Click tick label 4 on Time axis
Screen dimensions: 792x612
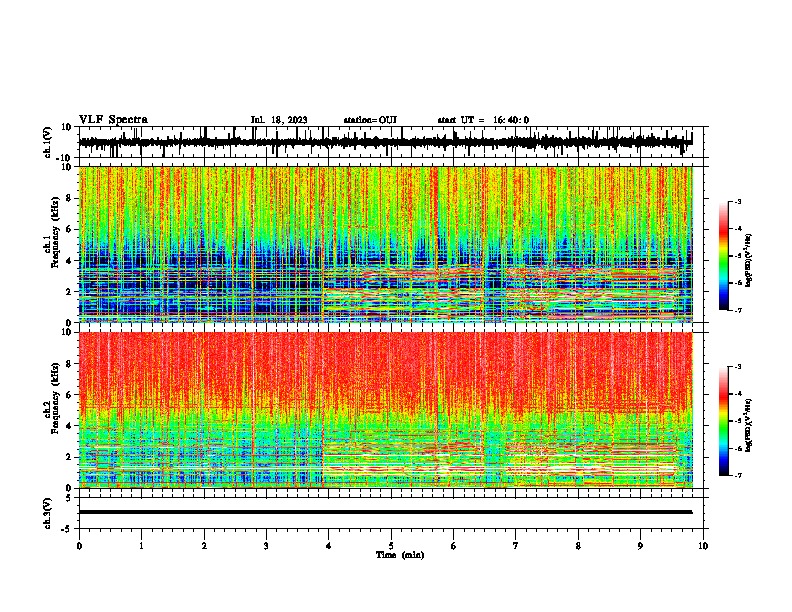click(x=329, y=546)
